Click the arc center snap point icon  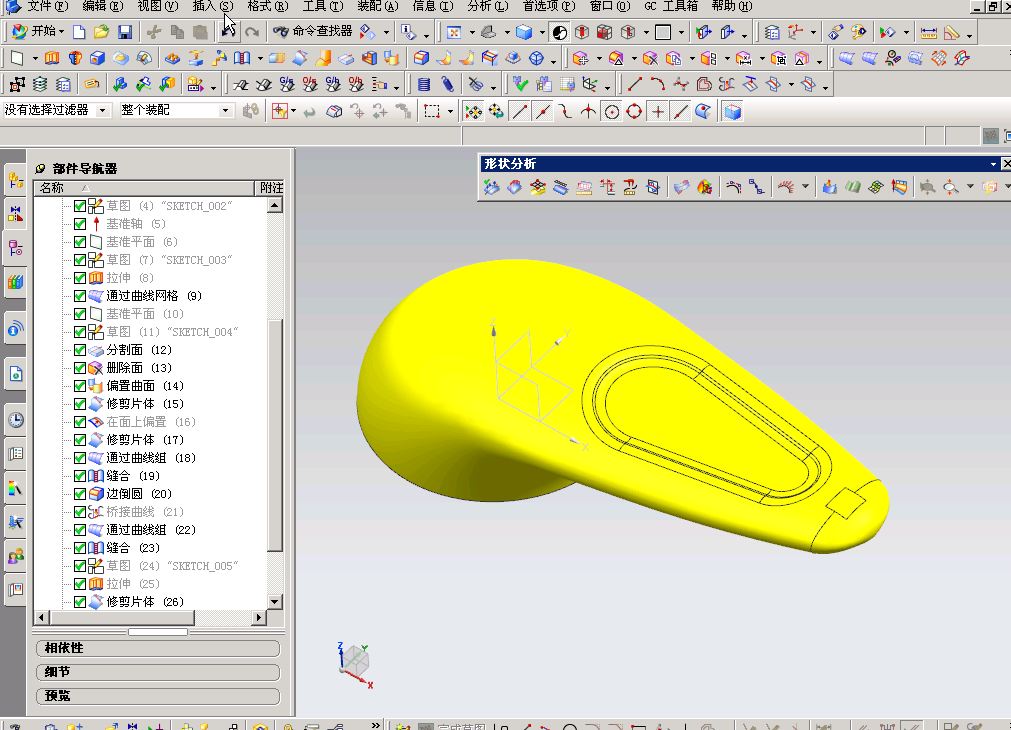click(612, 112)
